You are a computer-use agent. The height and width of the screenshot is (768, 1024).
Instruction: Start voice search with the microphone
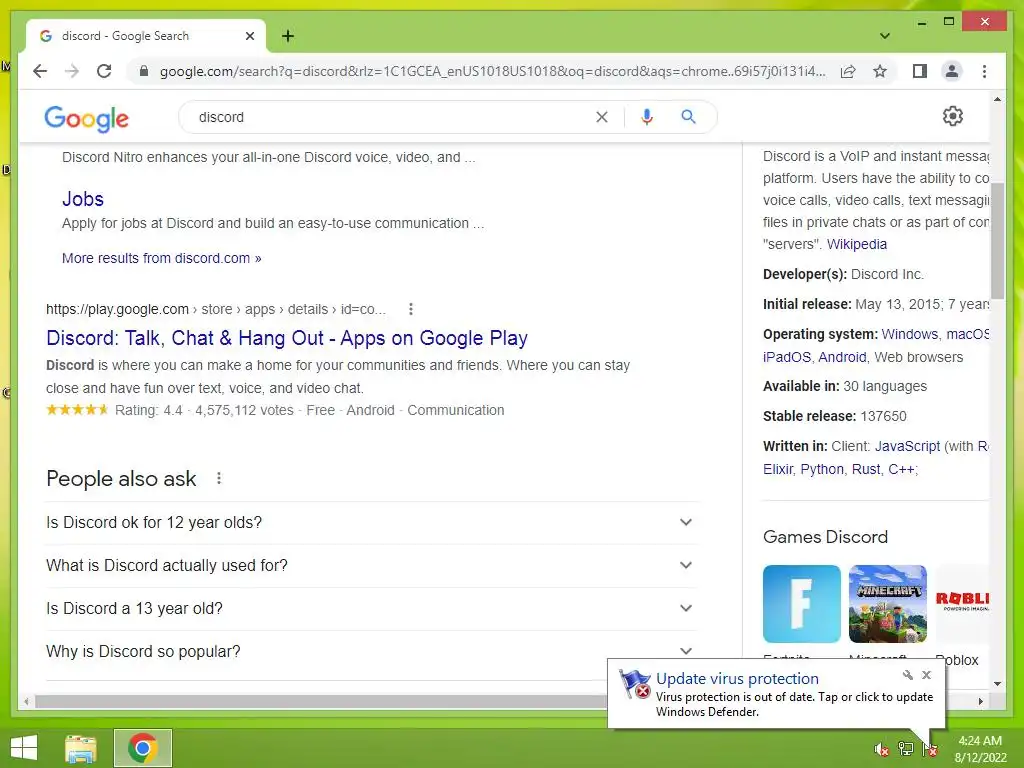647,117
